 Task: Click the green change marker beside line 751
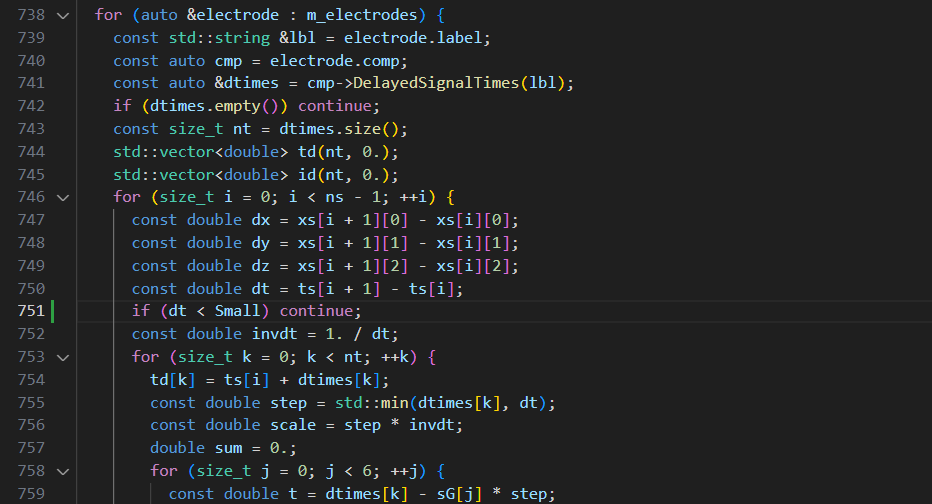click(x=52, y=311)
